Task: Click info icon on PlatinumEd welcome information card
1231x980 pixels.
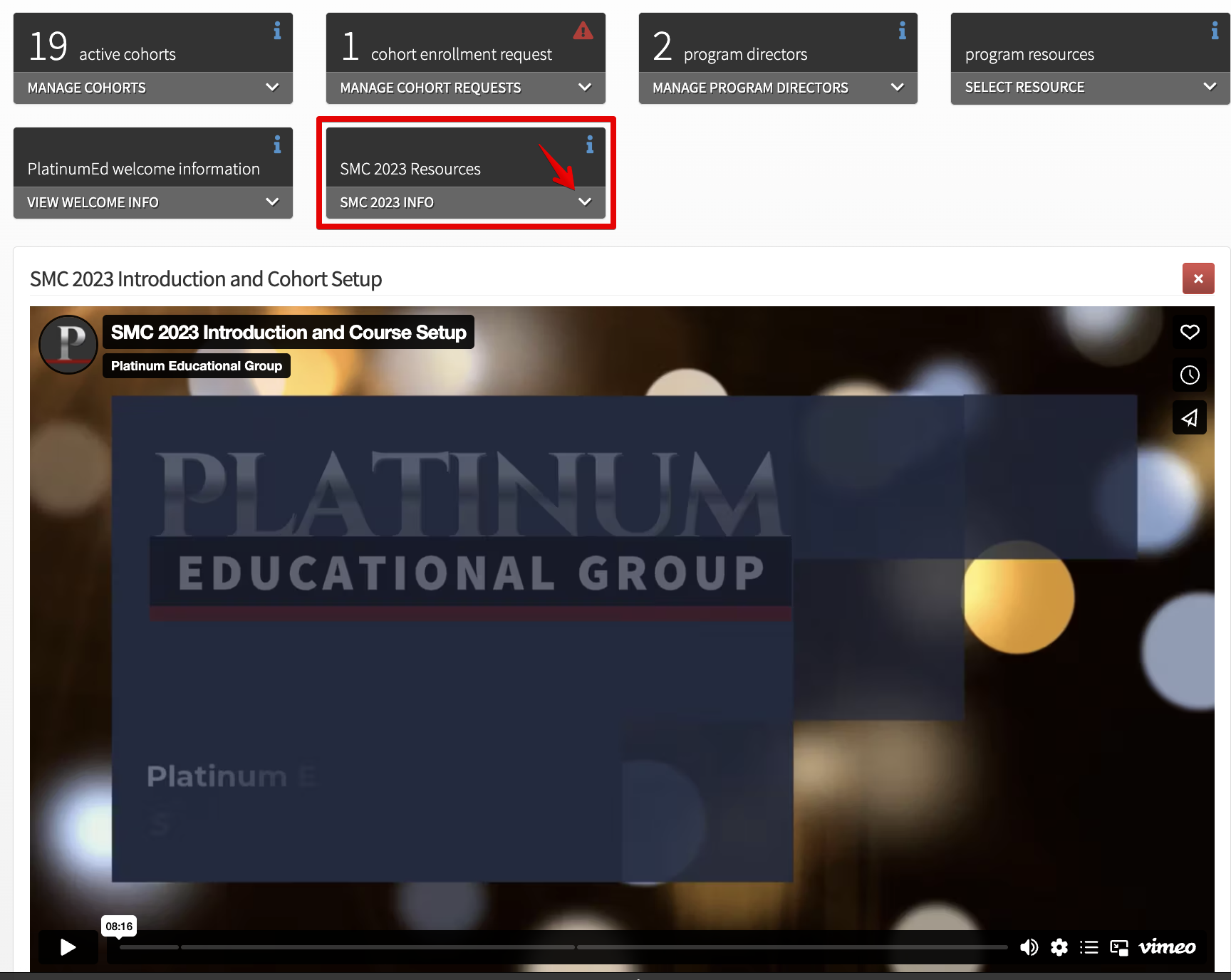Action: click(x=277, y=145)
